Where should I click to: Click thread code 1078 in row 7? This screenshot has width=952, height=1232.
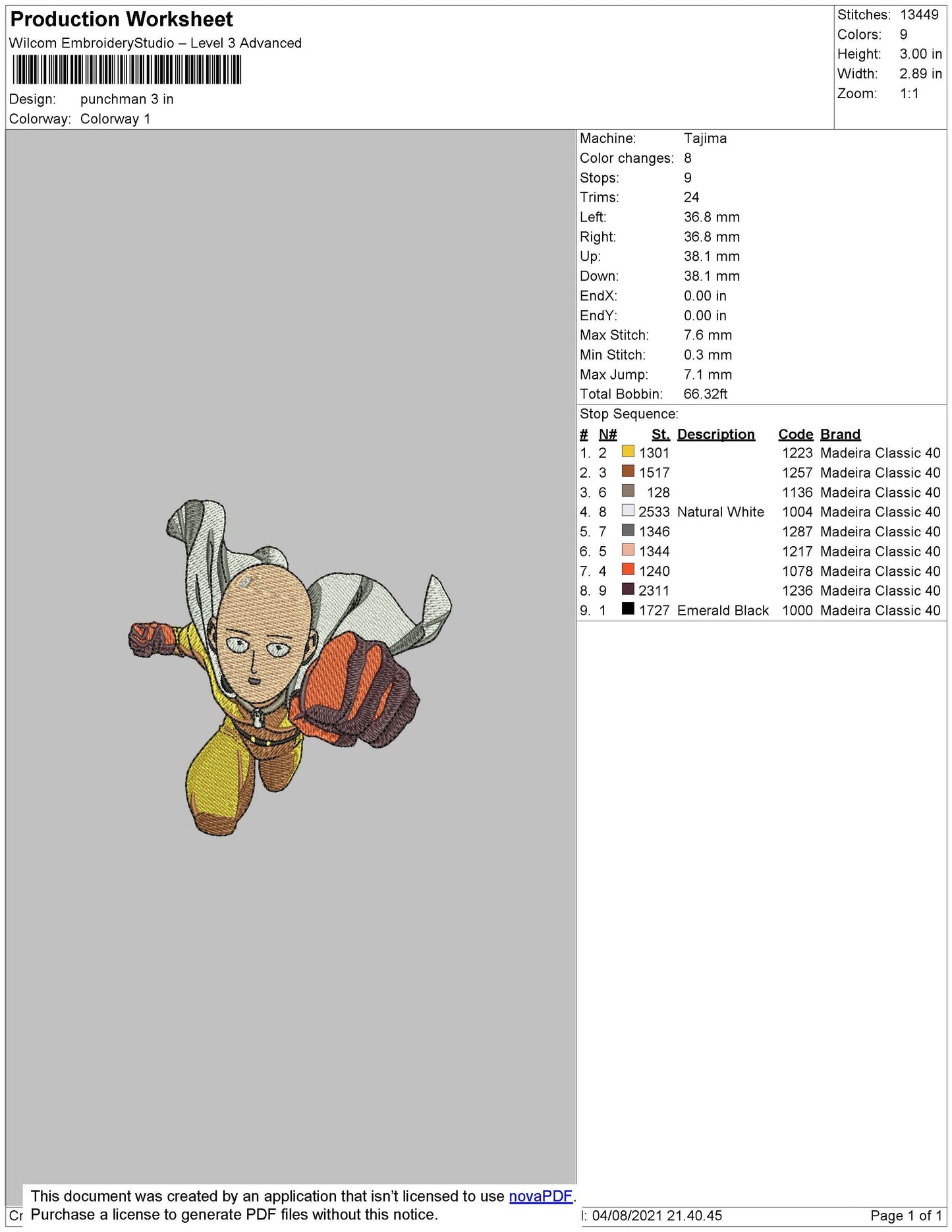tap(797, 572)
